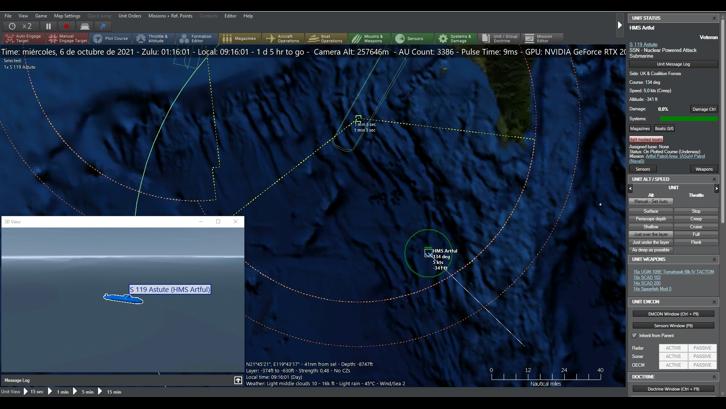Open Auto Engage Target
Screen dimensions: 726x409
point(23,38)
